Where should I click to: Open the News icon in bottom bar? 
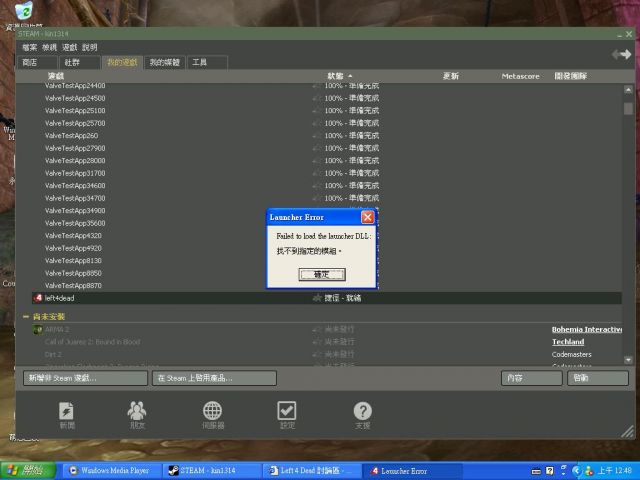(x=66, y=415)
